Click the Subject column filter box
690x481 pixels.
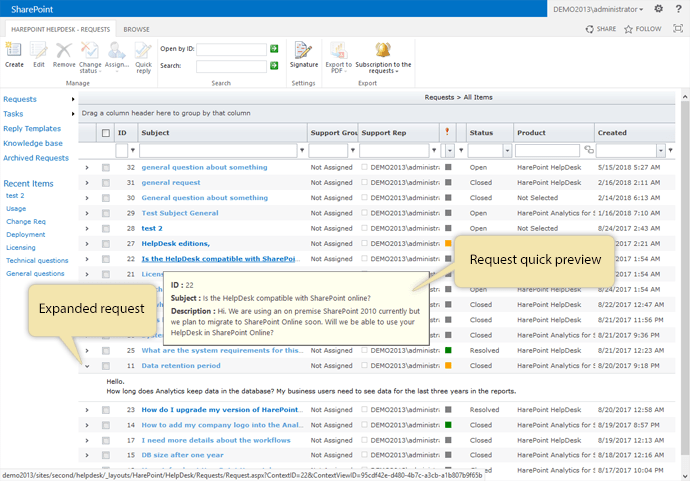tap(218, 151)
